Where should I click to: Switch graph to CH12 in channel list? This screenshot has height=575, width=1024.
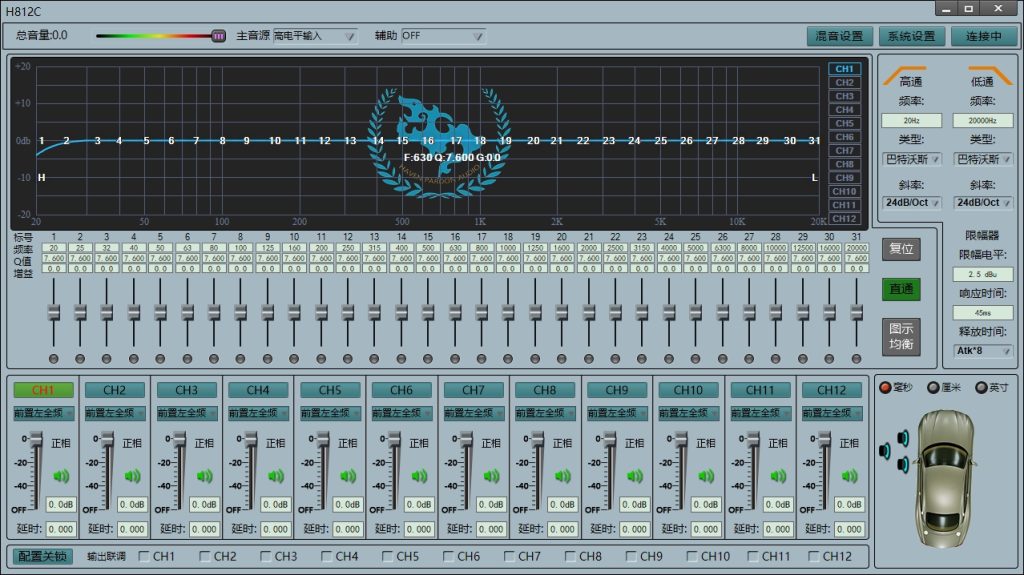click(844, 218)
